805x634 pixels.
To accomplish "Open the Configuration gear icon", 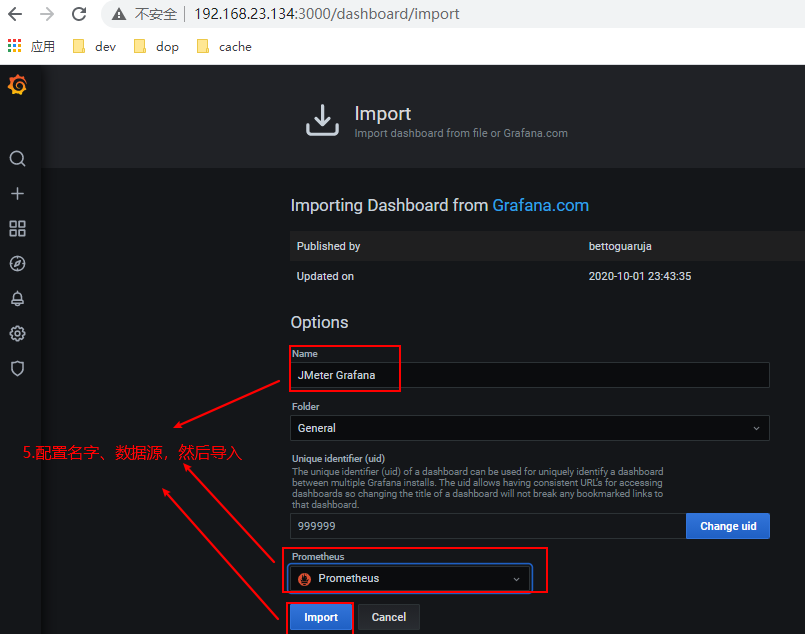I will pyautogui.click(x=17, y=334).
